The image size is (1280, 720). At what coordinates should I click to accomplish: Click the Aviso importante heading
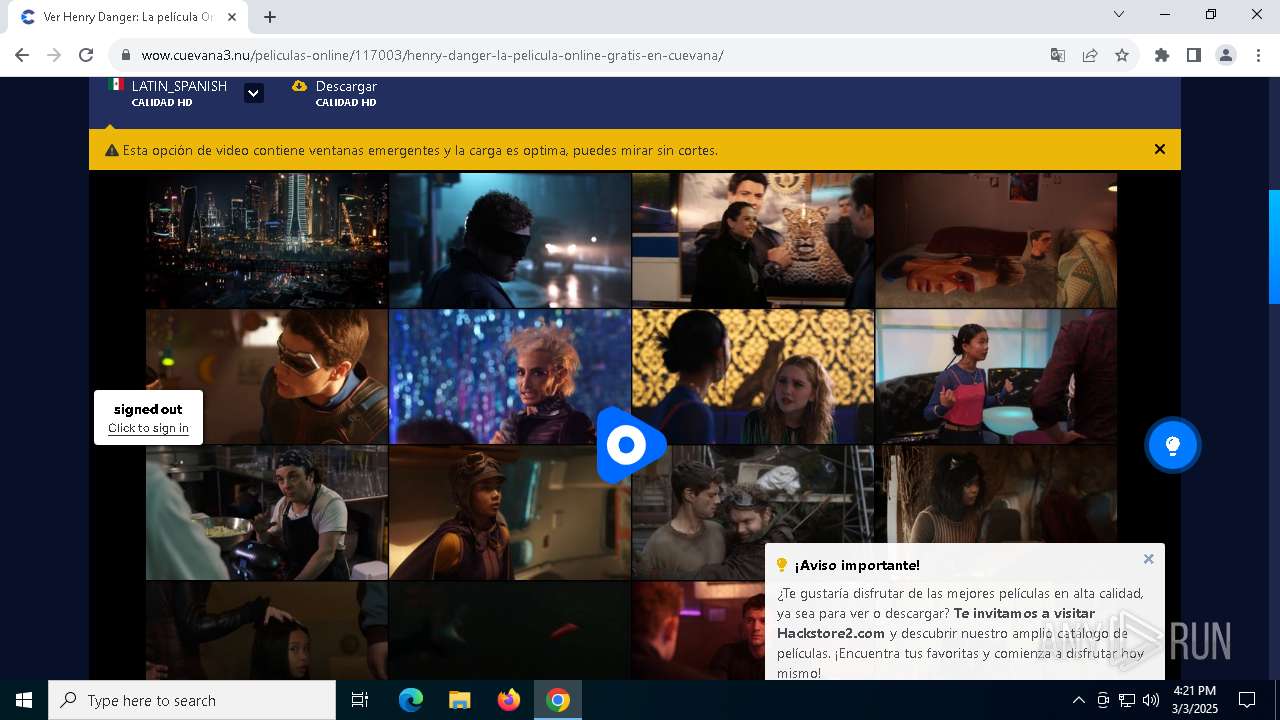(x=857, y=565)
